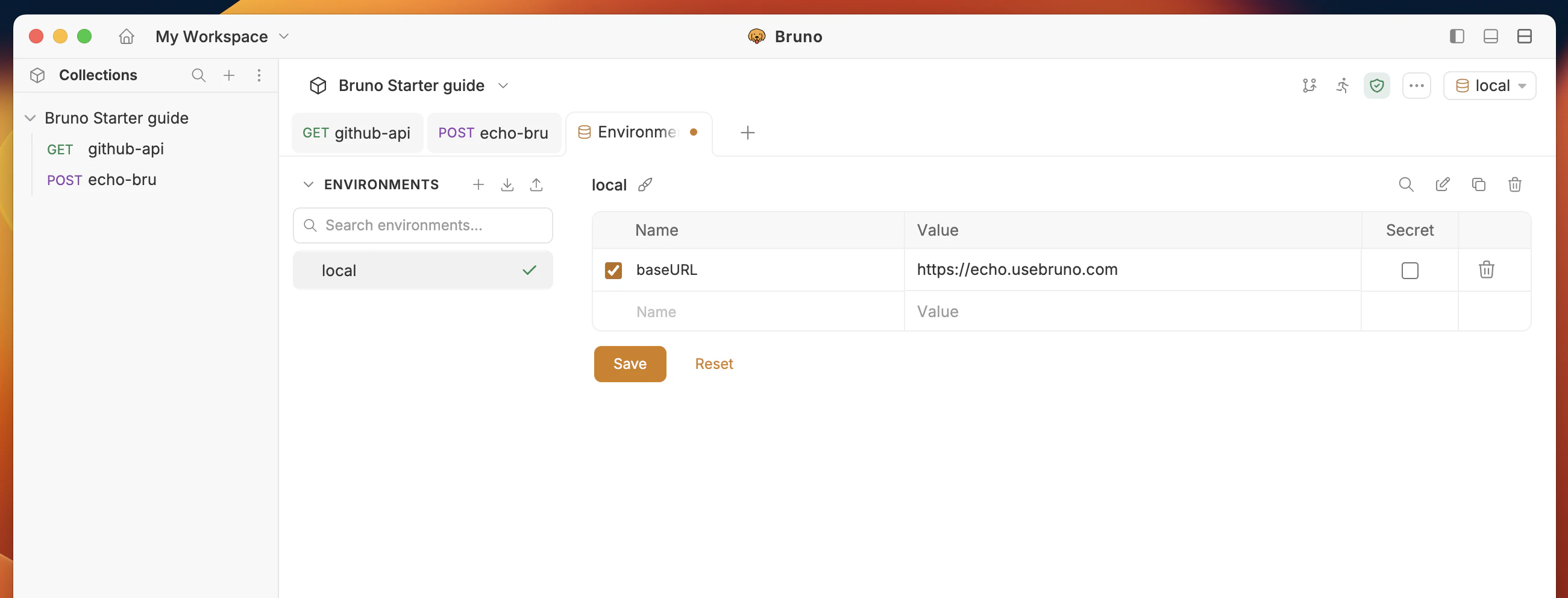Collapse the Bruno Starter guide collection

click(x=30, y=118)
